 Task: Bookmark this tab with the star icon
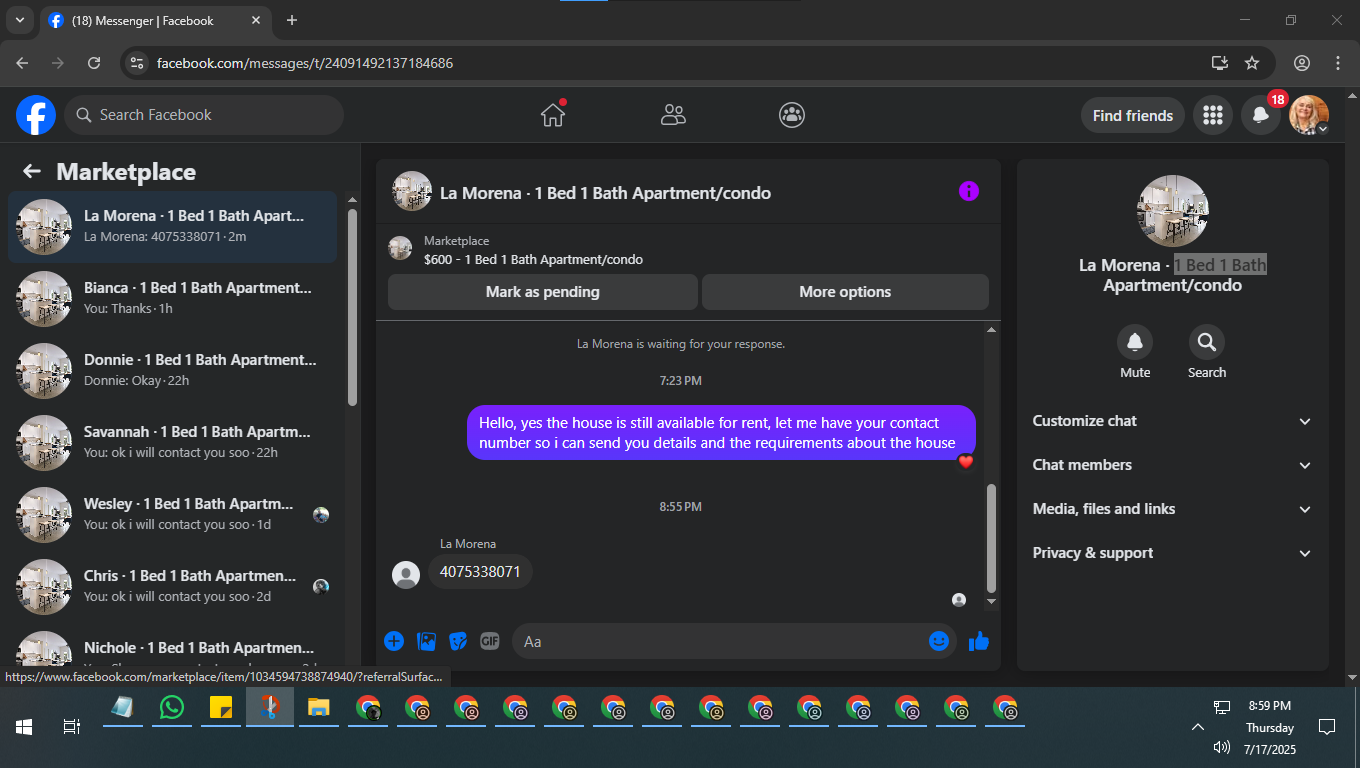(x=1252, y=63)
